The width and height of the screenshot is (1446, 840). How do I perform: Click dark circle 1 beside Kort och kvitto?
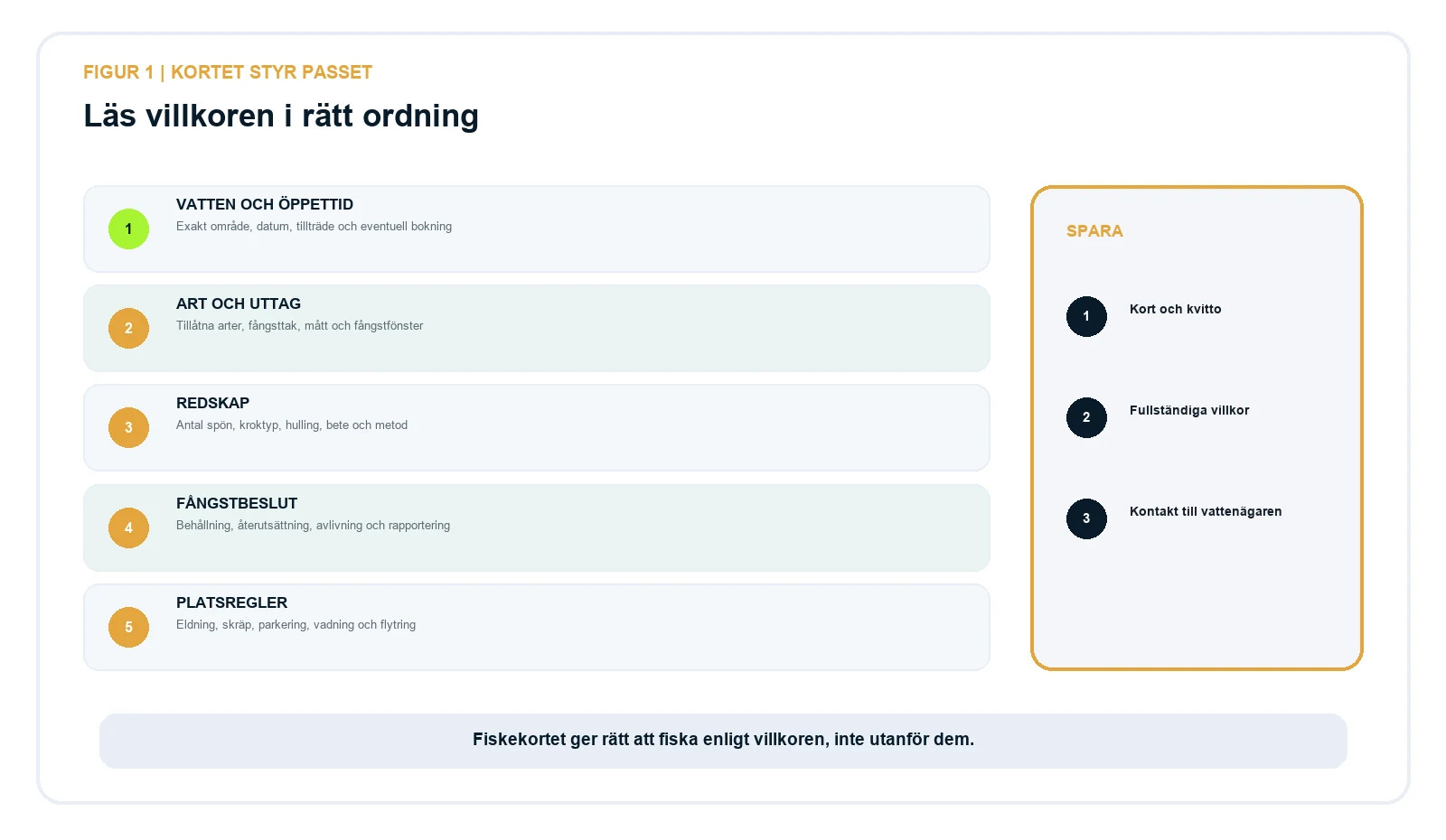(1086, 316)
